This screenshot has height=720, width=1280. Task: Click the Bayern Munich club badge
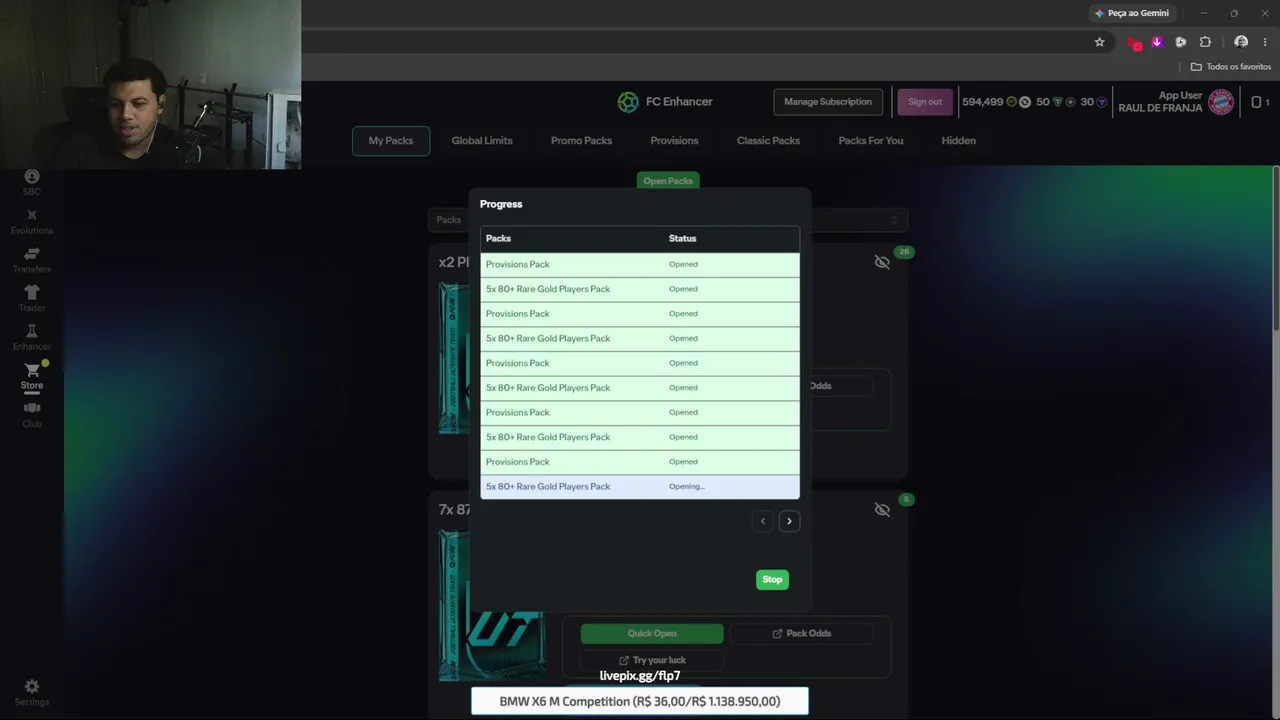click(x=1221, y=101)
